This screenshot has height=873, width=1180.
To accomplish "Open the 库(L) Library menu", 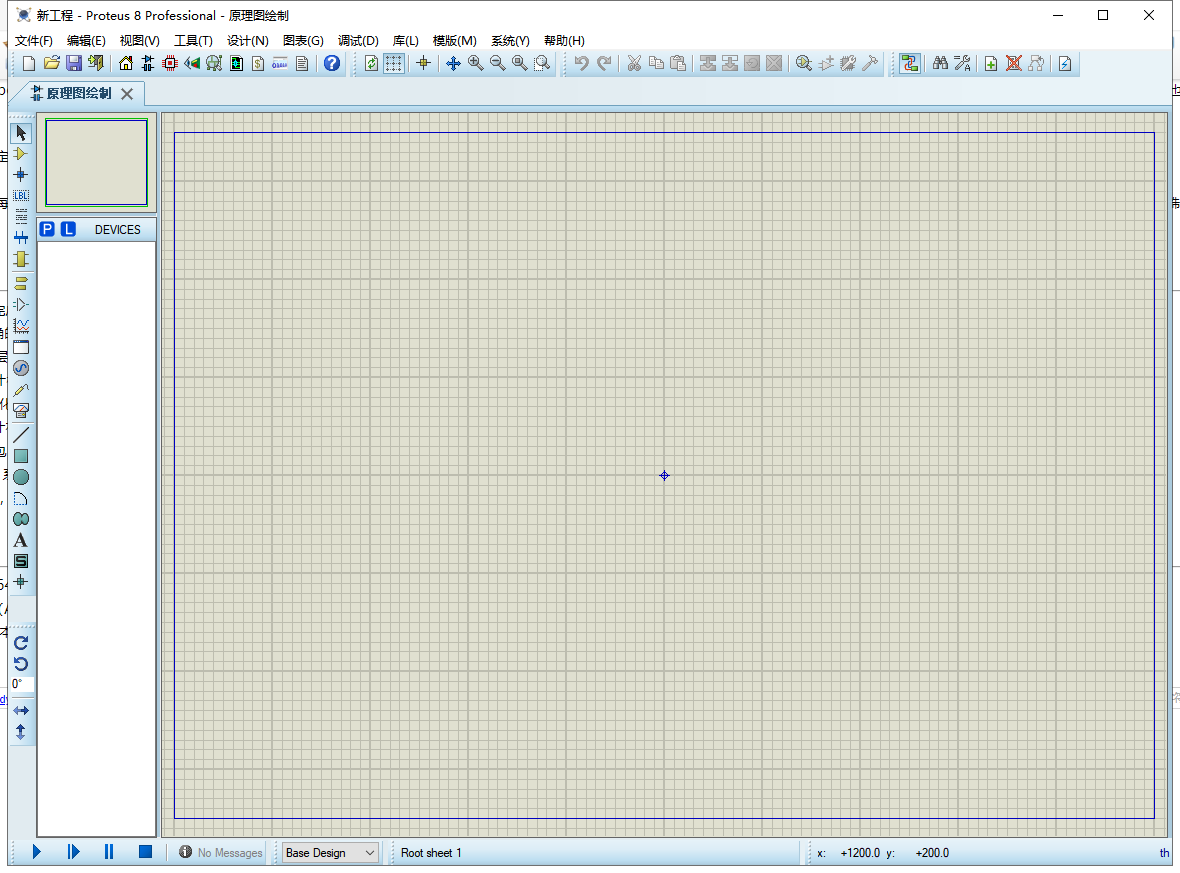I will pos(406,41).
